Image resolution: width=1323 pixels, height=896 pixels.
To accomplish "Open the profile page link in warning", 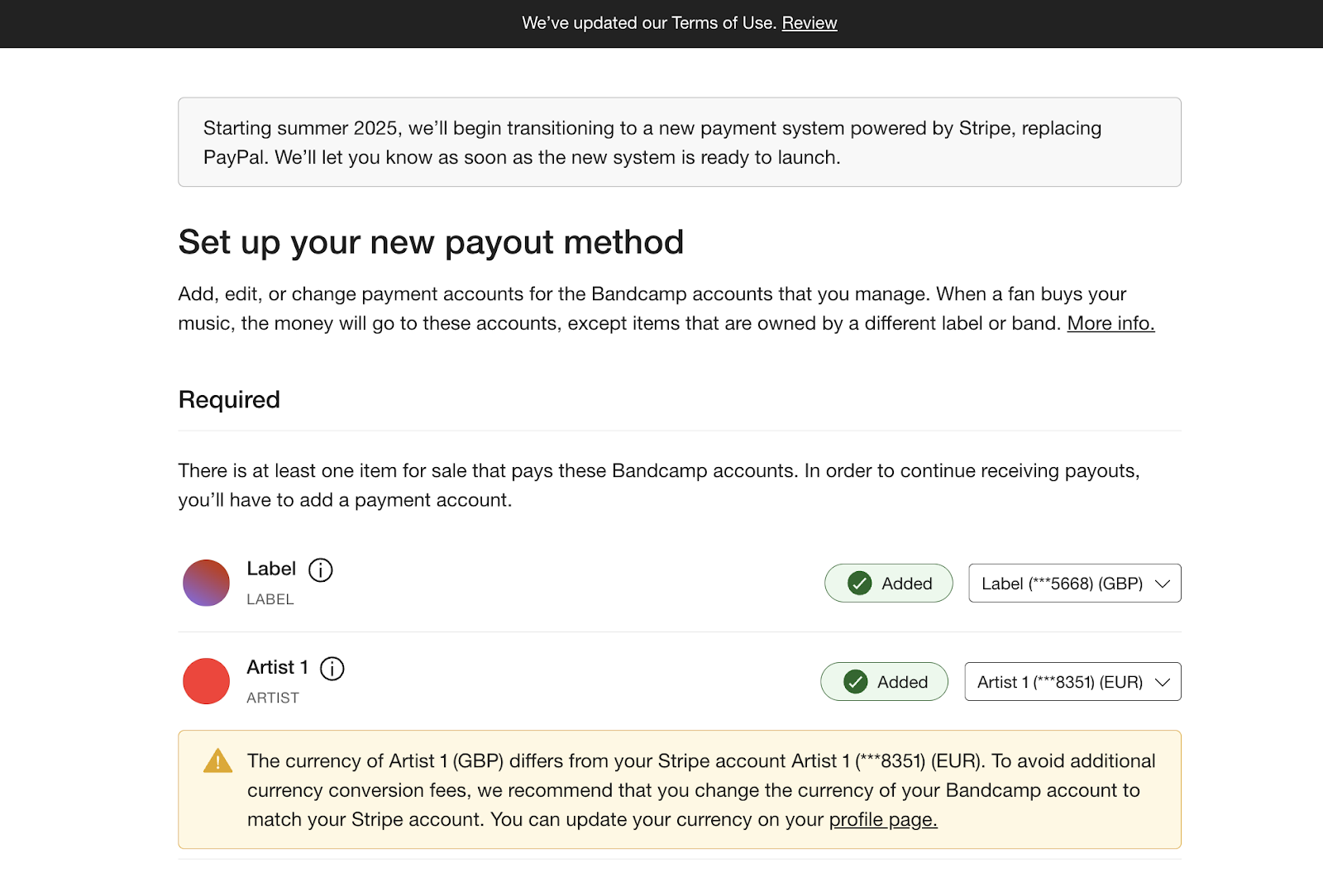I will pyautogui.click(x=883, y=819).
